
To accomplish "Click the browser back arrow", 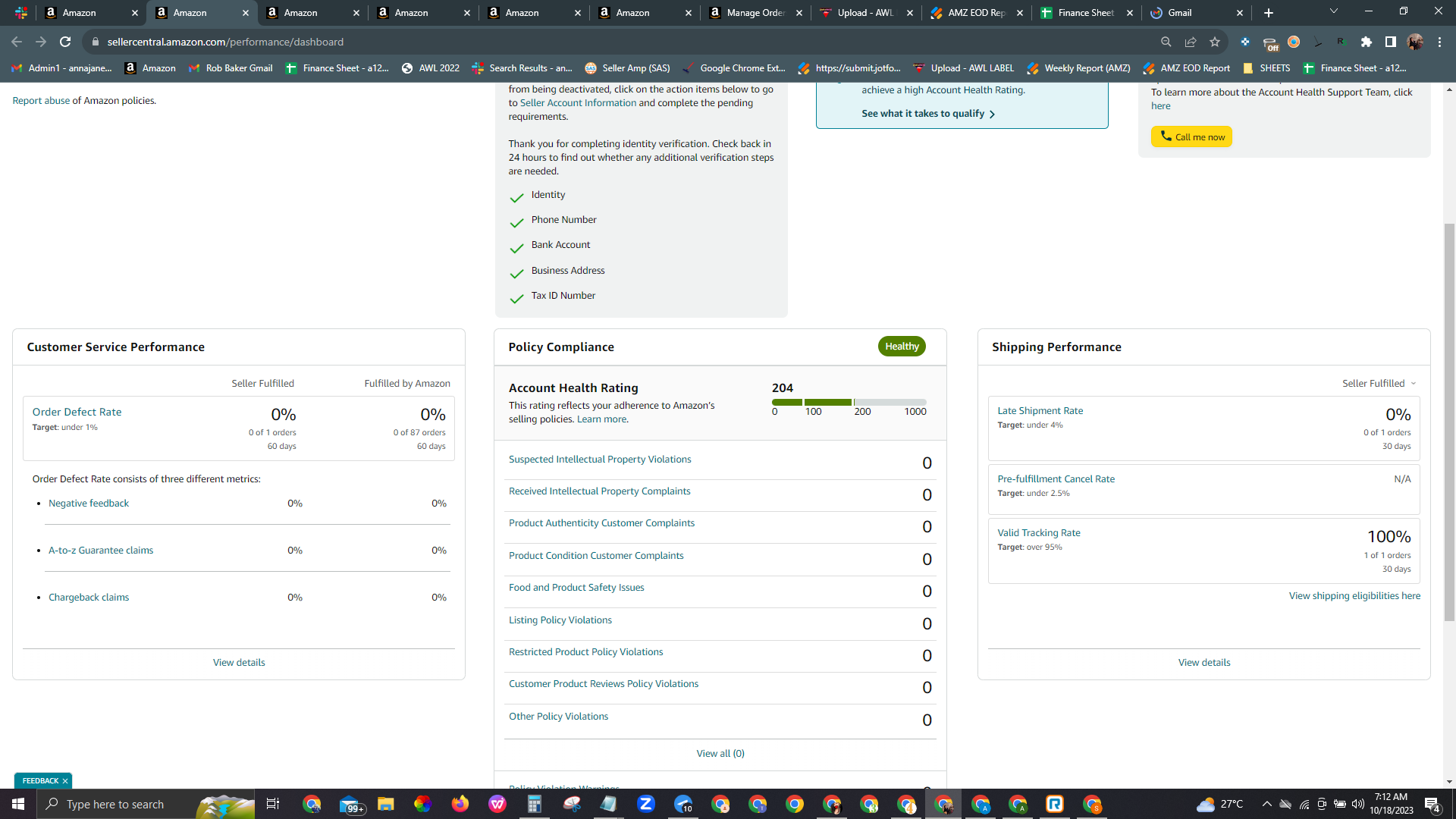I will 17,42.
